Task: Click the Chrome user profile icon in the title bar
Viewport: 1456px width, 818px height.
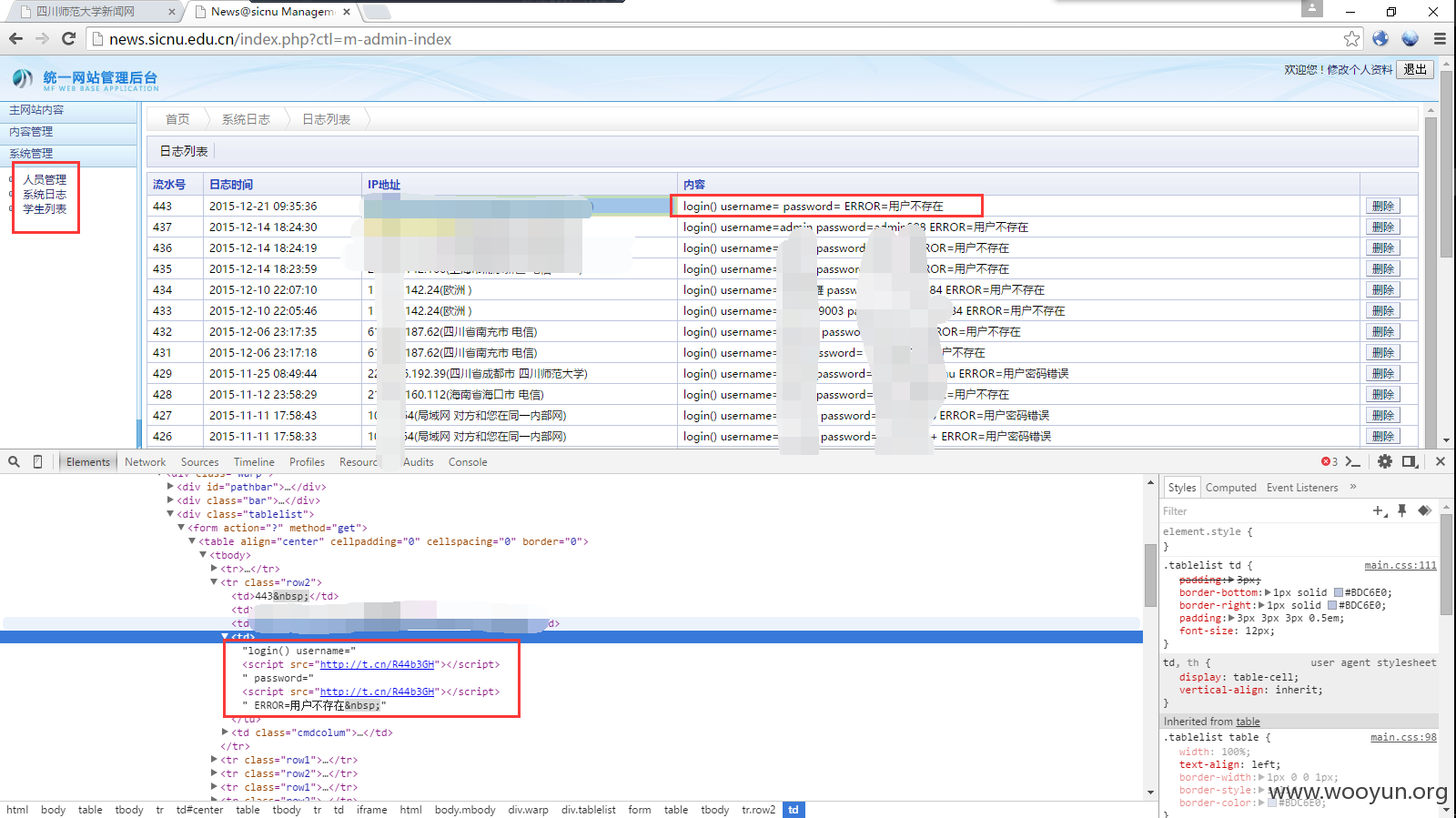Action: 1311,8
